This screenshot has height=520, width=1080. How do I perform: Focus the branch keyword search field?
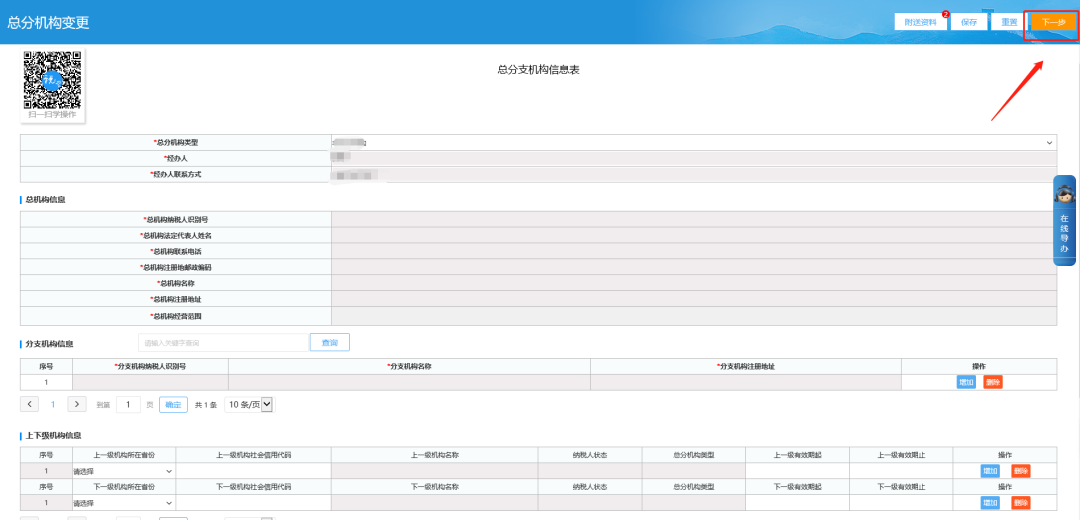(x=223, y=343)
